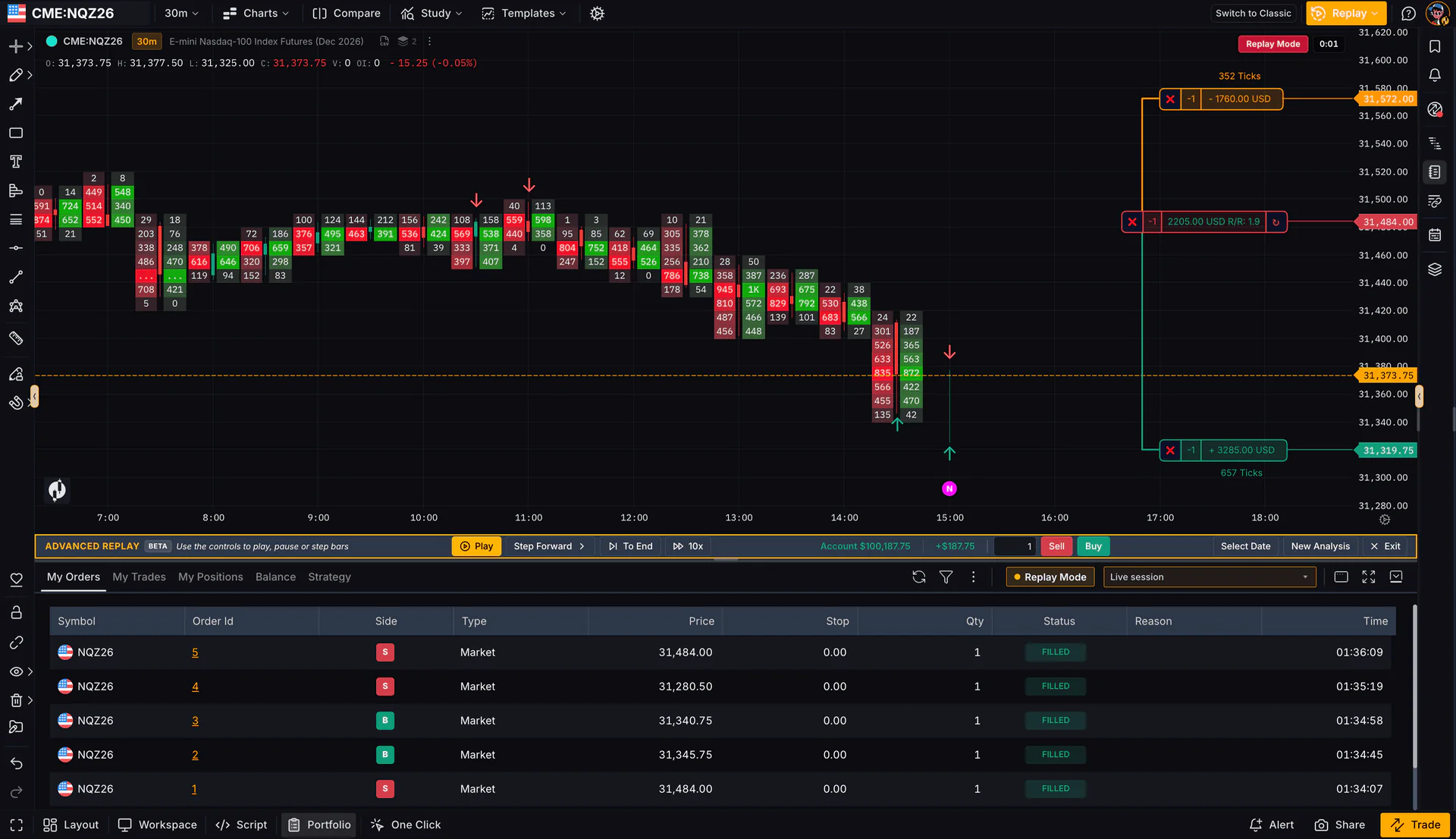The image size is (1456, 839).
Task: Refresh the orders list
Action: pyautogui.click(x=919, y=577)
